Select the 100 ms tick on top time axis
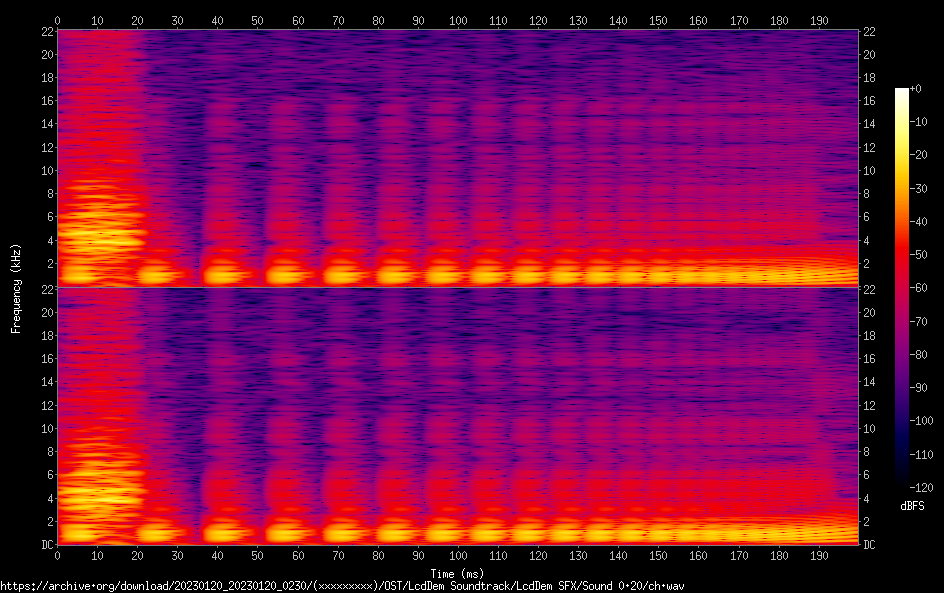The height and width of the screenshot is (593, 944). (458, 20)
